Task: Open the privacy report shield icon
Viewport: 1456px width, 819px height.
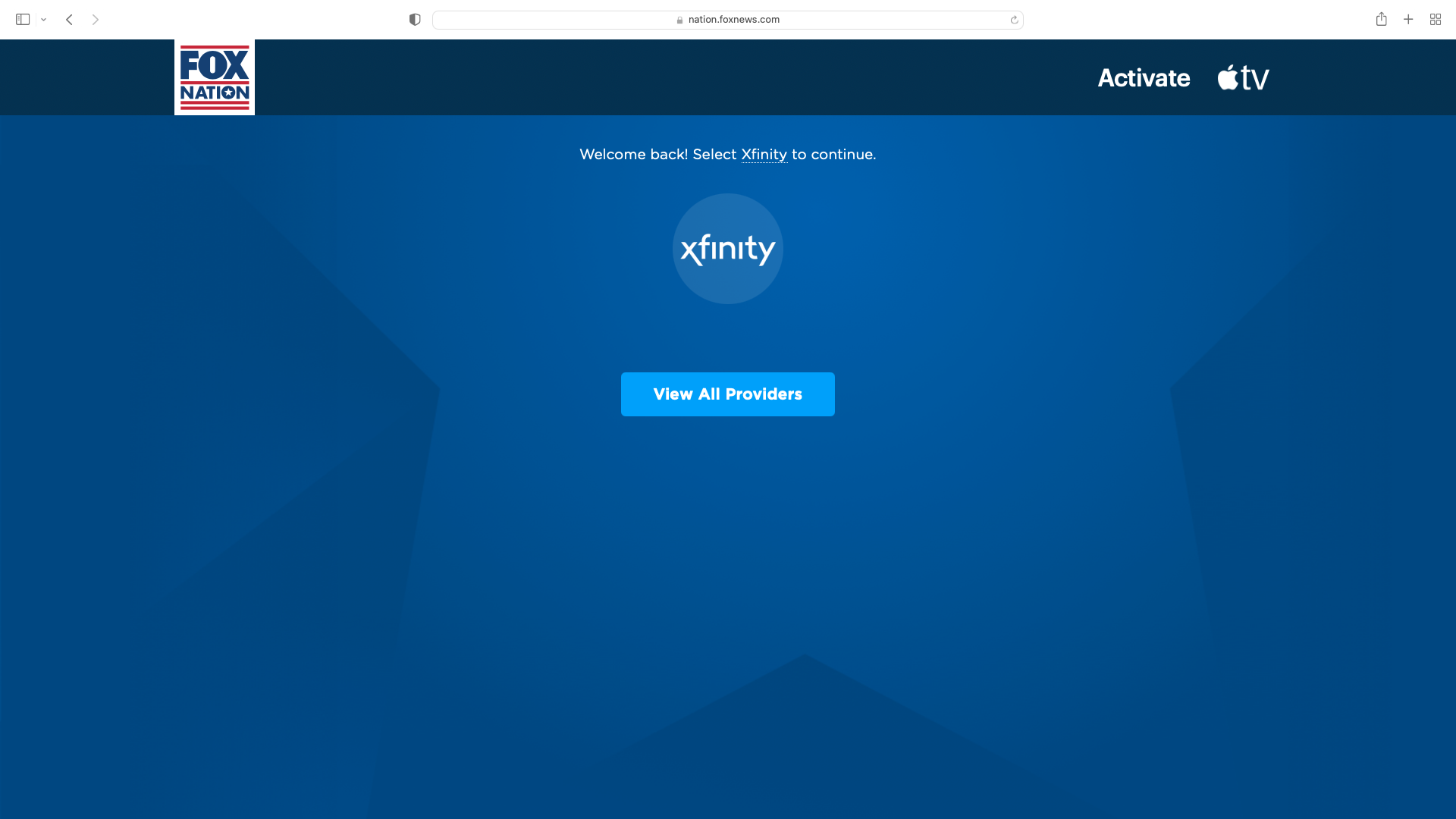Action: click(415, 20)
